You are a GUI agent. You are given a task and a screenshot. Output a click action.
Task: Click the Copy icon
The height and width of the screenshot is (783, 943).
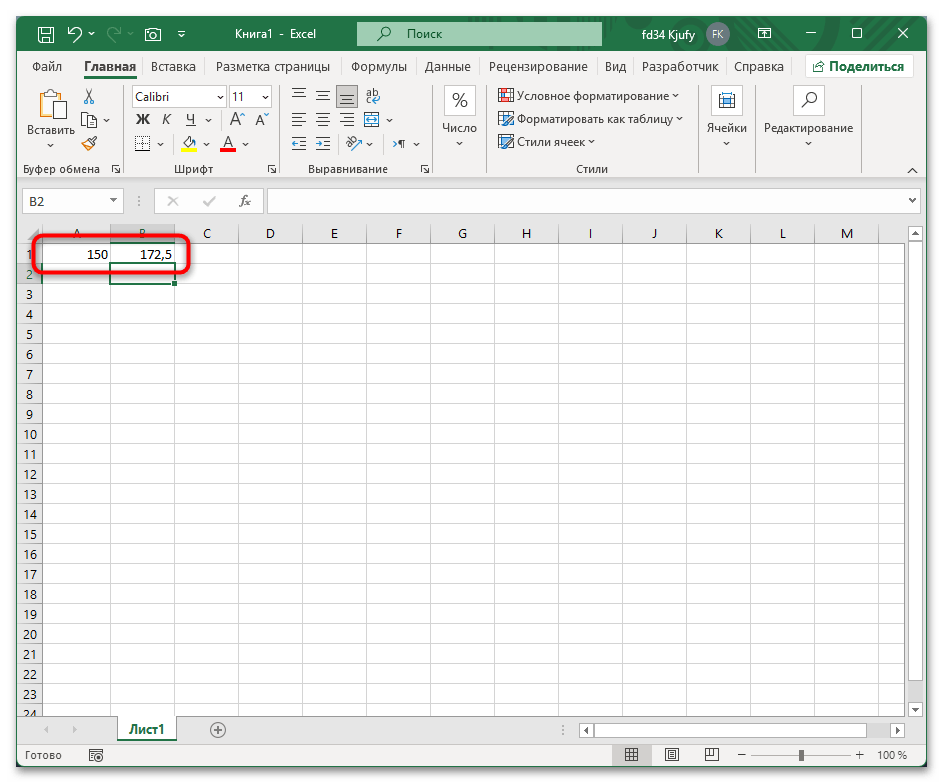[x=89, y=120]
